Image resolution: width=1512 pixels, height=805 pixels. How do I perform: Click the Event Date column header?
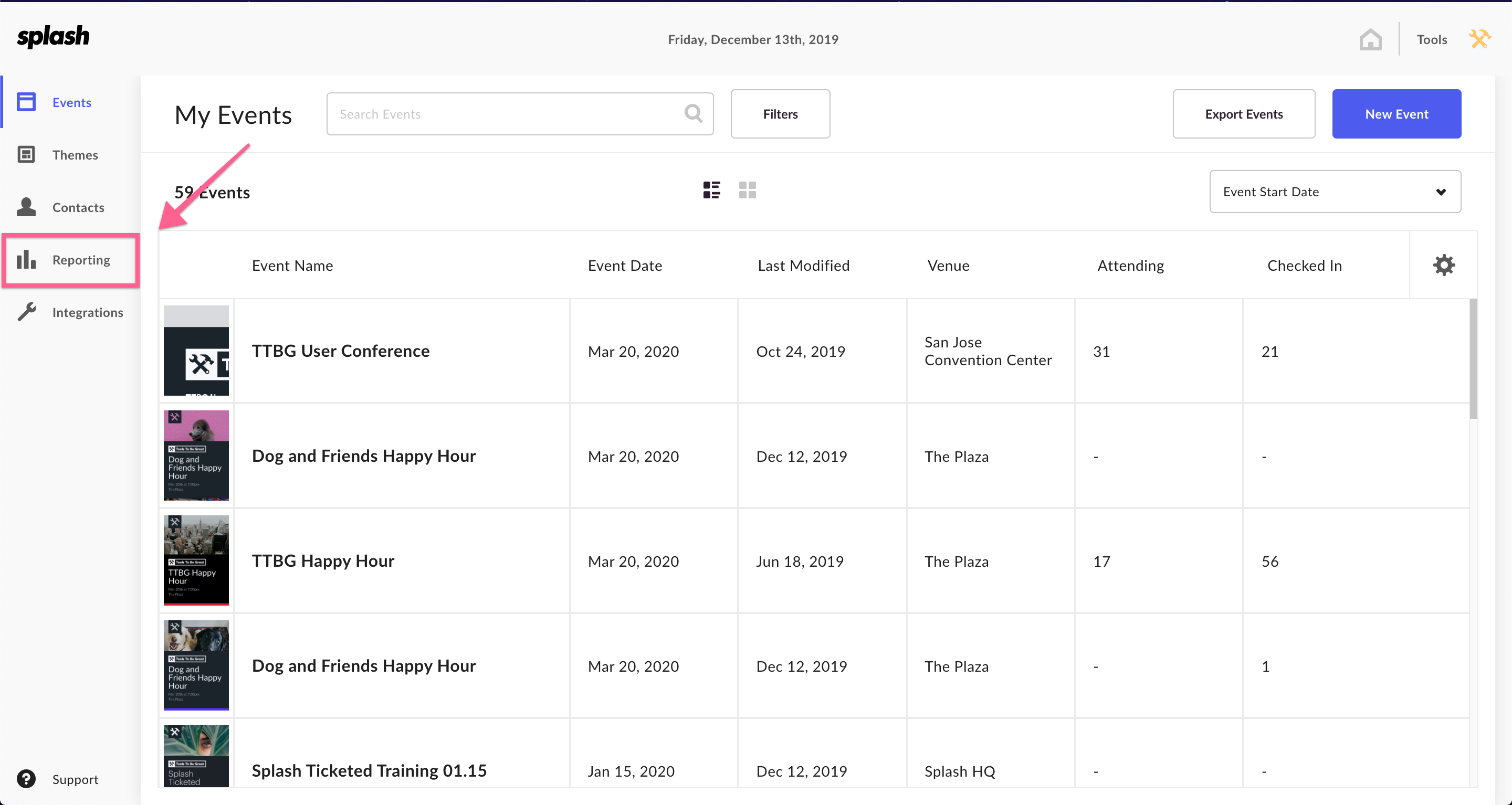[x=625, y=266]
